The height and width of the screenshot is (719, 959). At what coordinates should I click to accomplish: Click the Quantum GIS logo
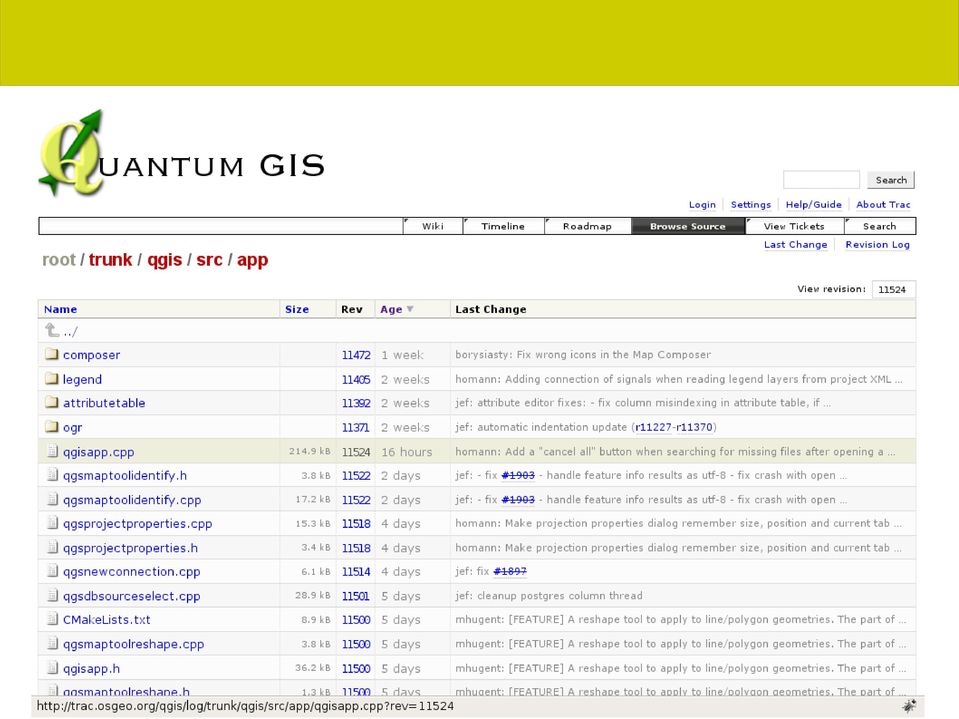(182, 154)
